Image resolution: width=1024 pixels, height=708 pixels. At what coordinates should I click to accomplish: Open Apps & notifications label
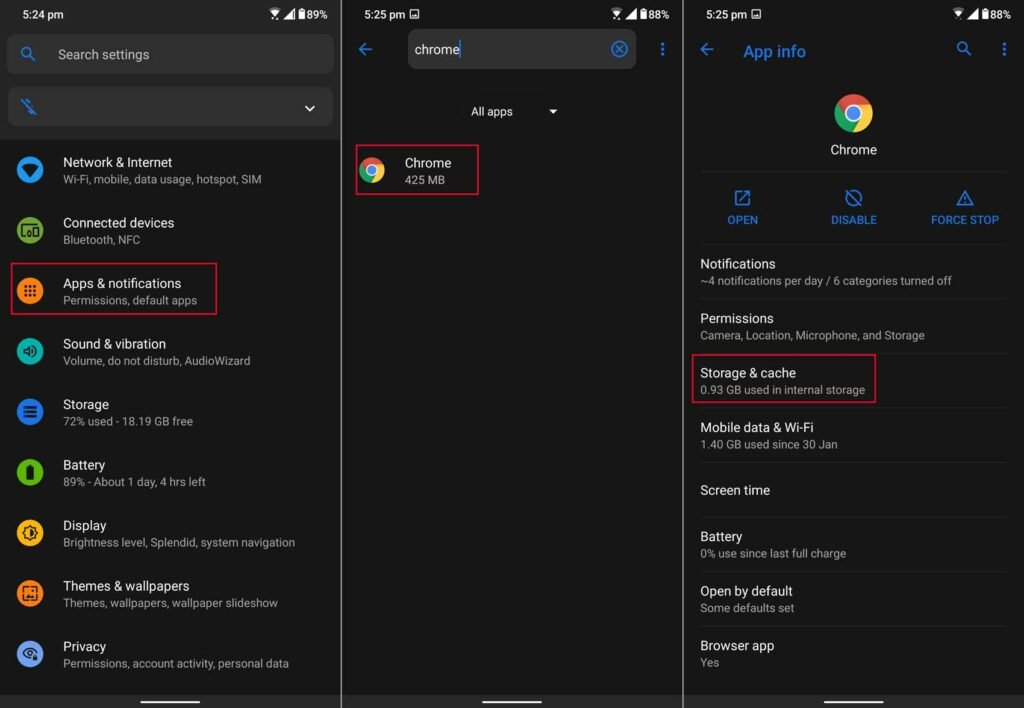tap(122, 283)
